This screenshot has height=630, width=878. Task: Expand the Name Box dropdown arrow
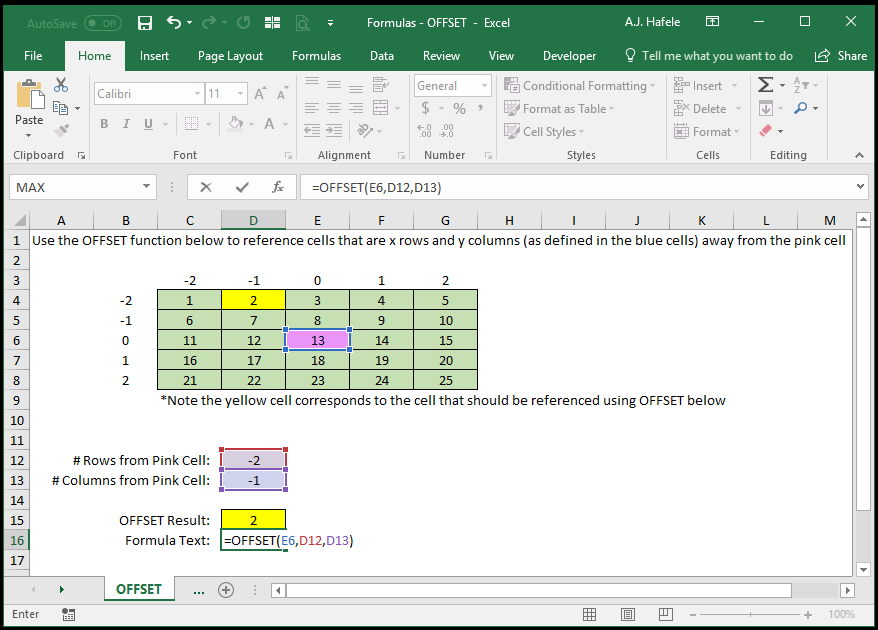coord(146,186)
